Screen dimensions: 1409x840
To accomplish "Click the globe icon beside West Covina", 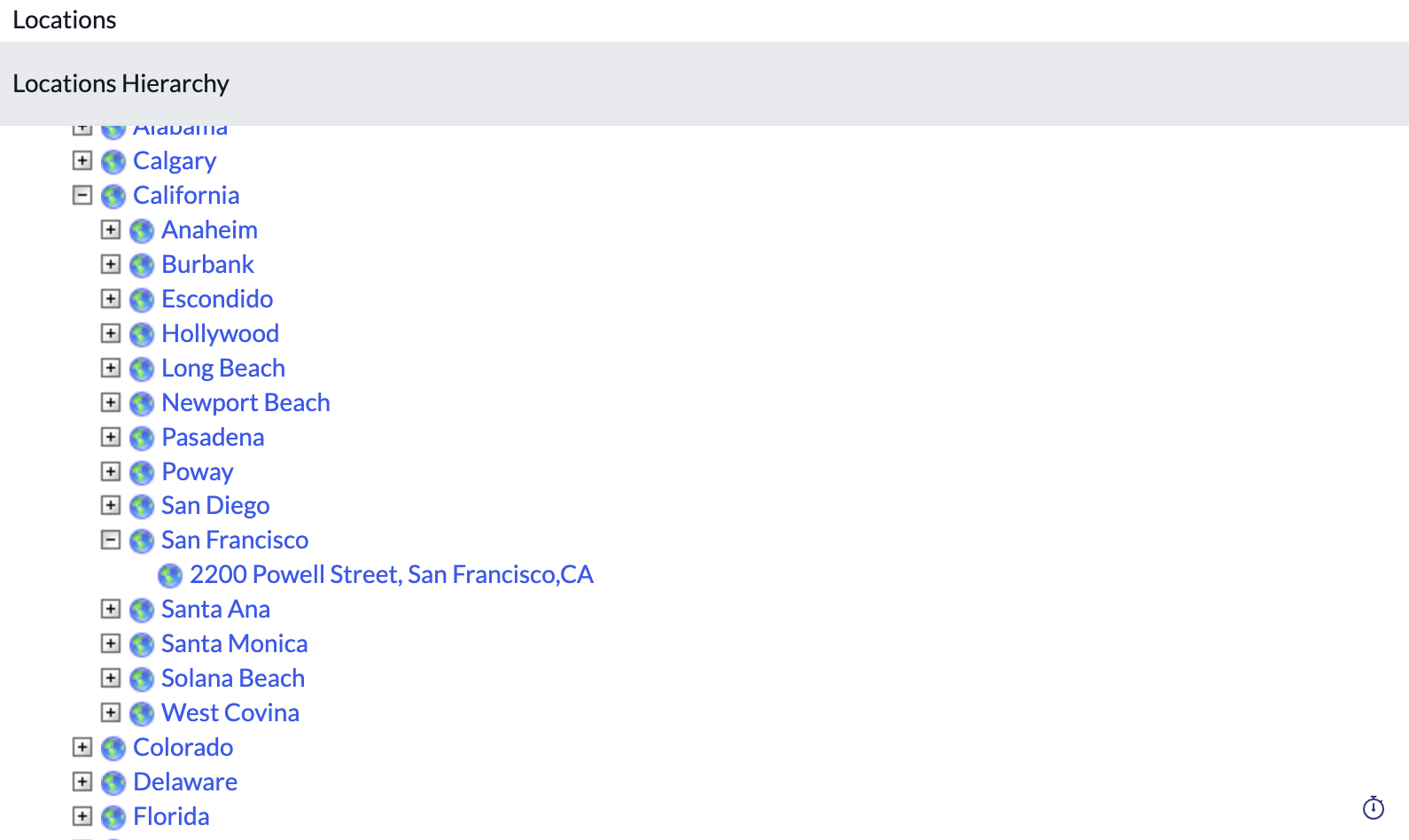I will click(142, 714).
